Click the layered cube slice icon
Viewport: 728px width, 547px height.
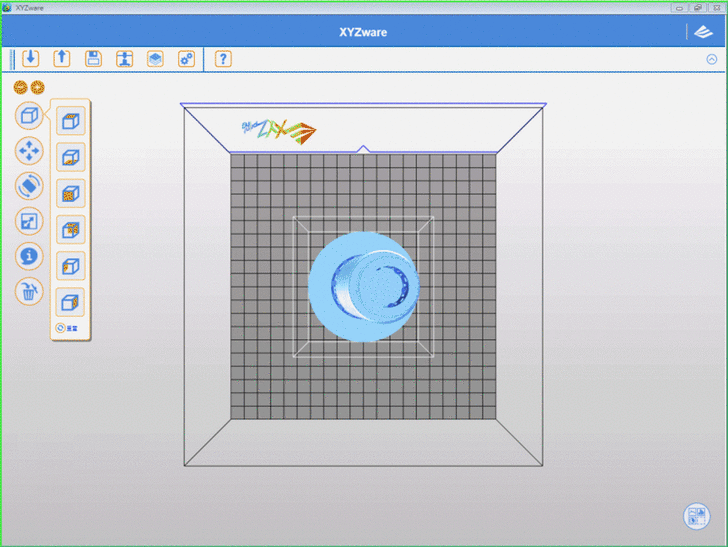155,59
